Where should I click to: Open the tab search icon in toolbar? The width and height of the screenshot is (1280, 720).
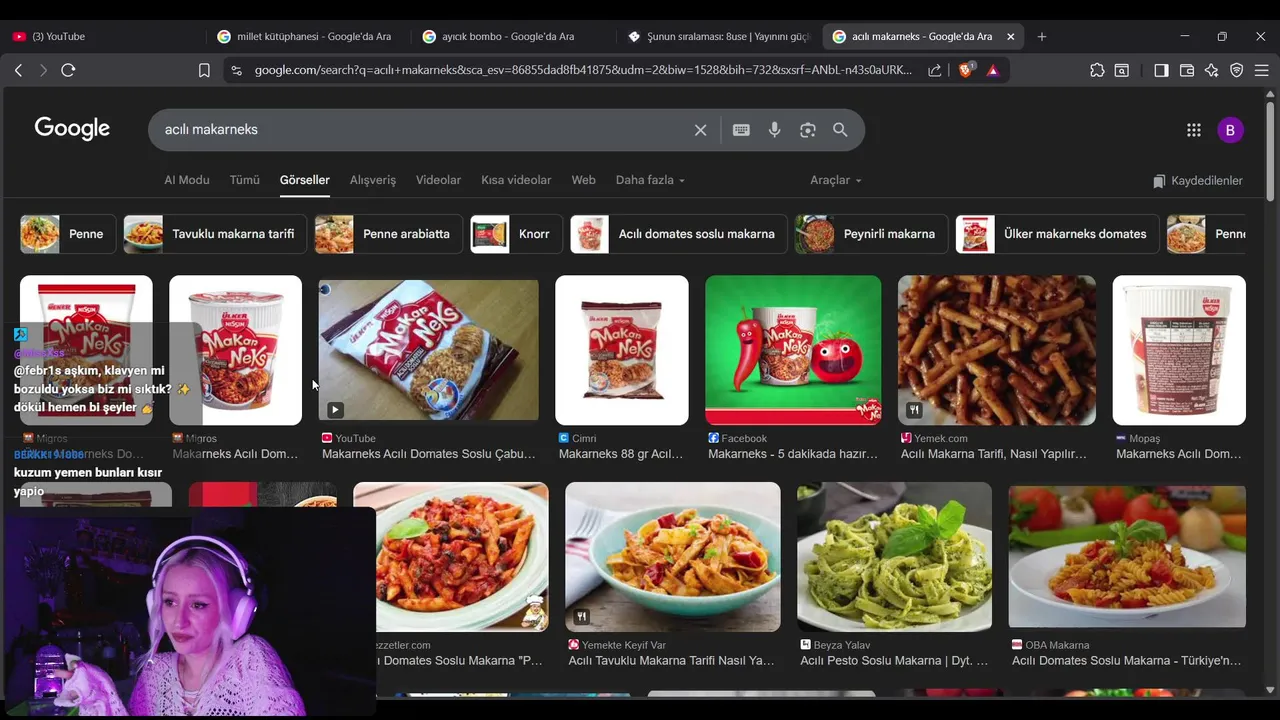pyautogui.click(x=1122, y=70)
